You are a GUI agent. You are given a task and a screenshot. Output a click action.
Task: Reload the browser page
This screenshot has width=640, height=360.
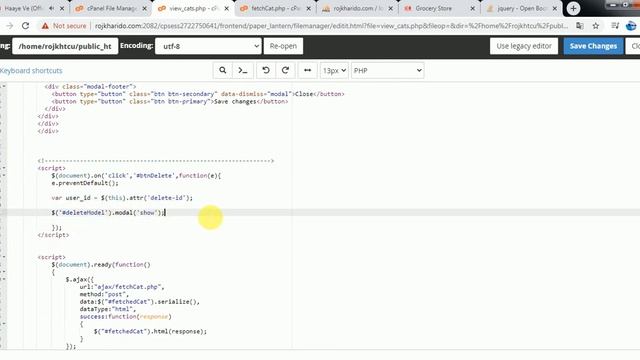25,26
